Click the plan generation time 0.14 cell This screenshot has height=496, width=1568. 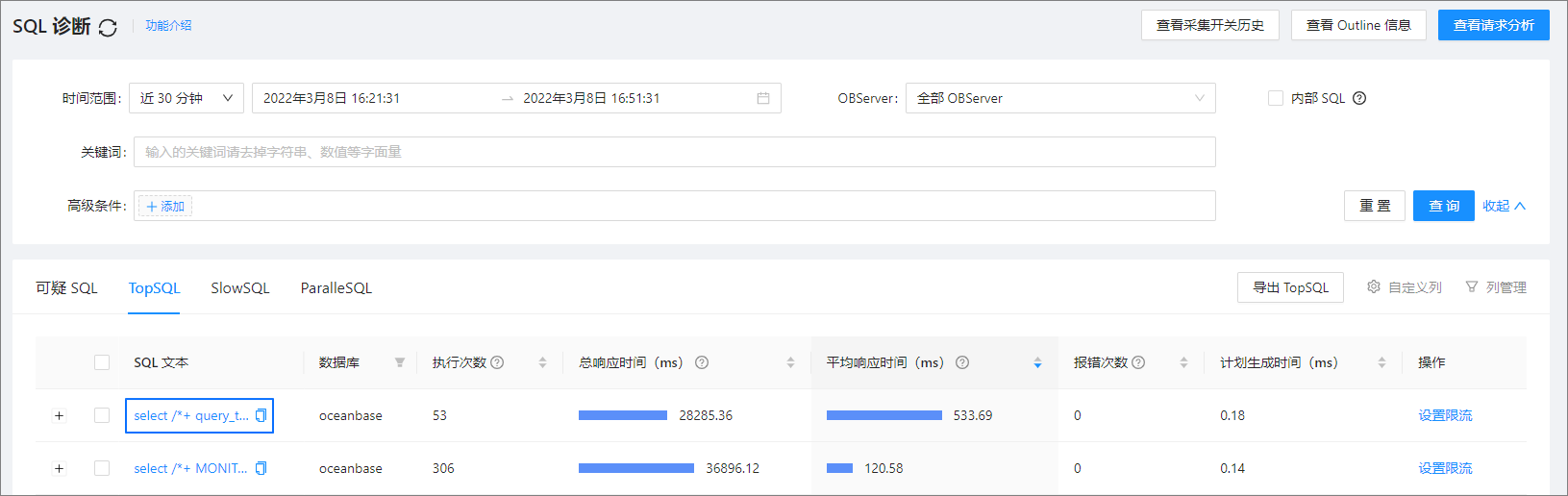[x=1232, y=468]
